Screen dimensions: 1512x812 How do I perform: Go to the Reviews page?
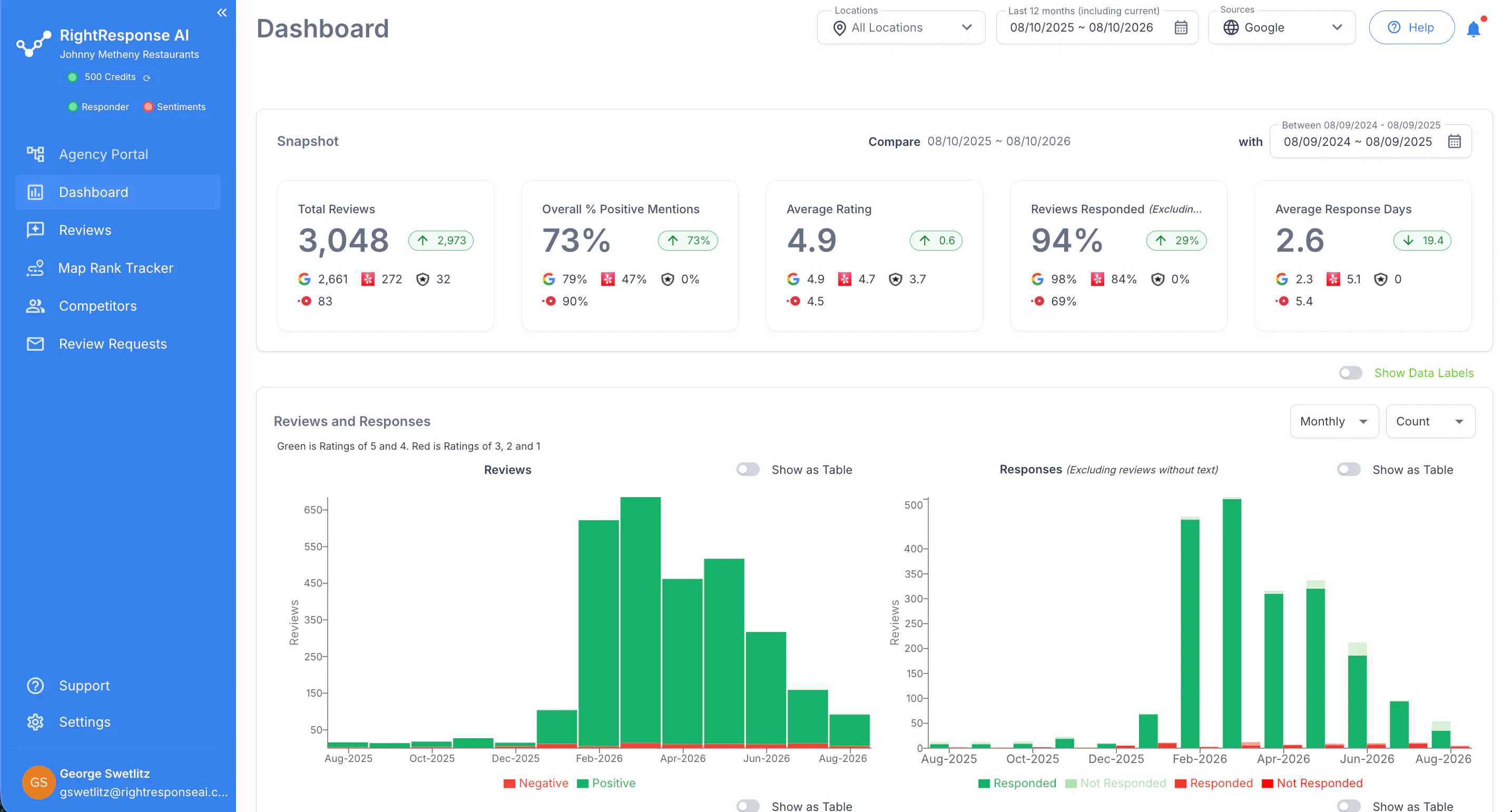click(x=117, y=230)
